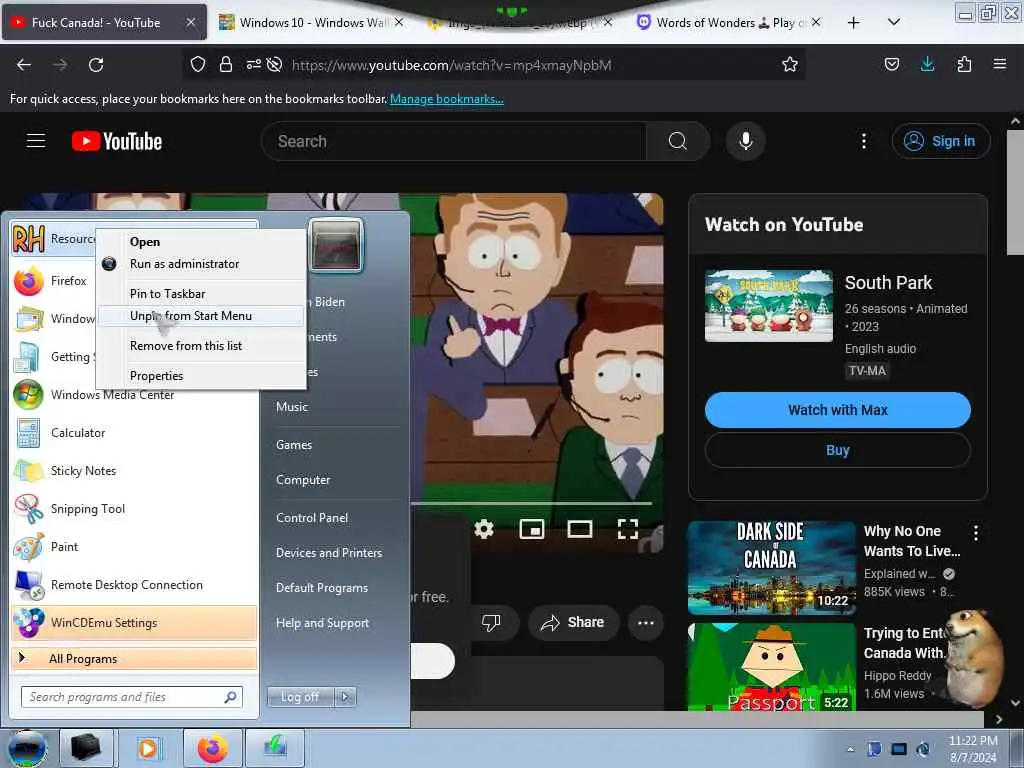Select Remove from this list
This screenshot has height=768, width=1024.
coord(200,346)
